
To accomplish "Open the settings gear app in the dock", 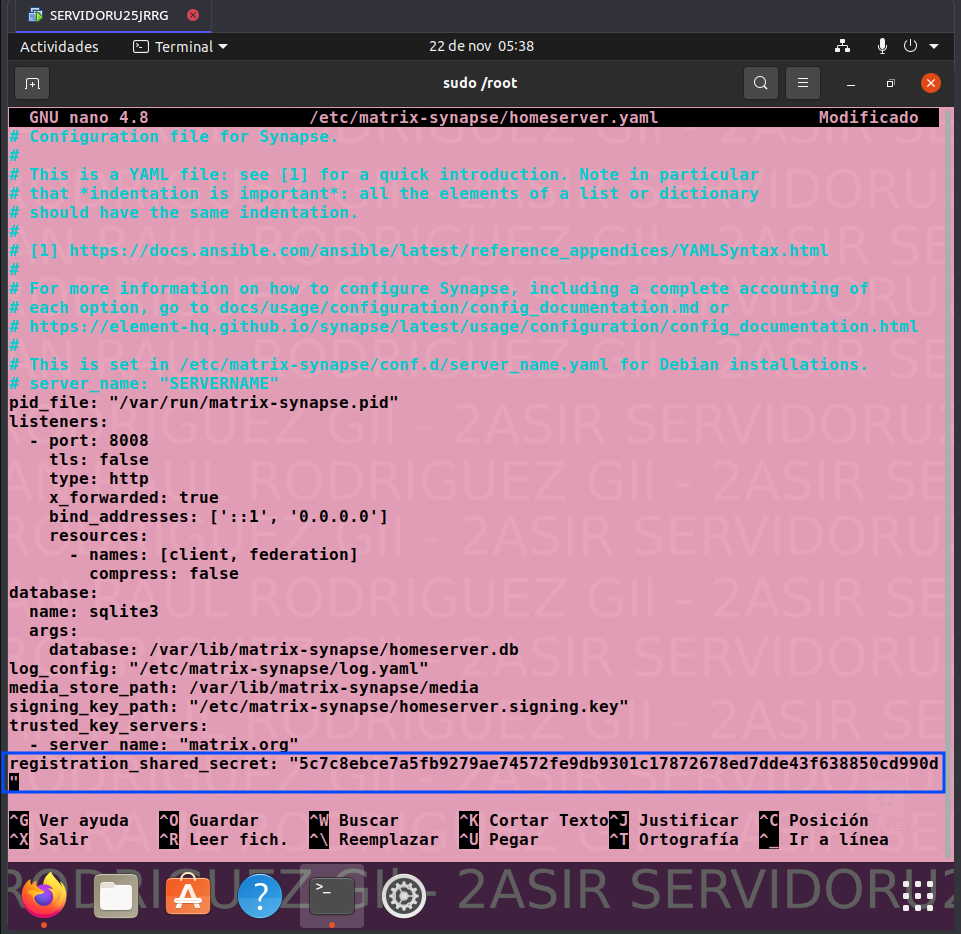I will pos(404,896).
